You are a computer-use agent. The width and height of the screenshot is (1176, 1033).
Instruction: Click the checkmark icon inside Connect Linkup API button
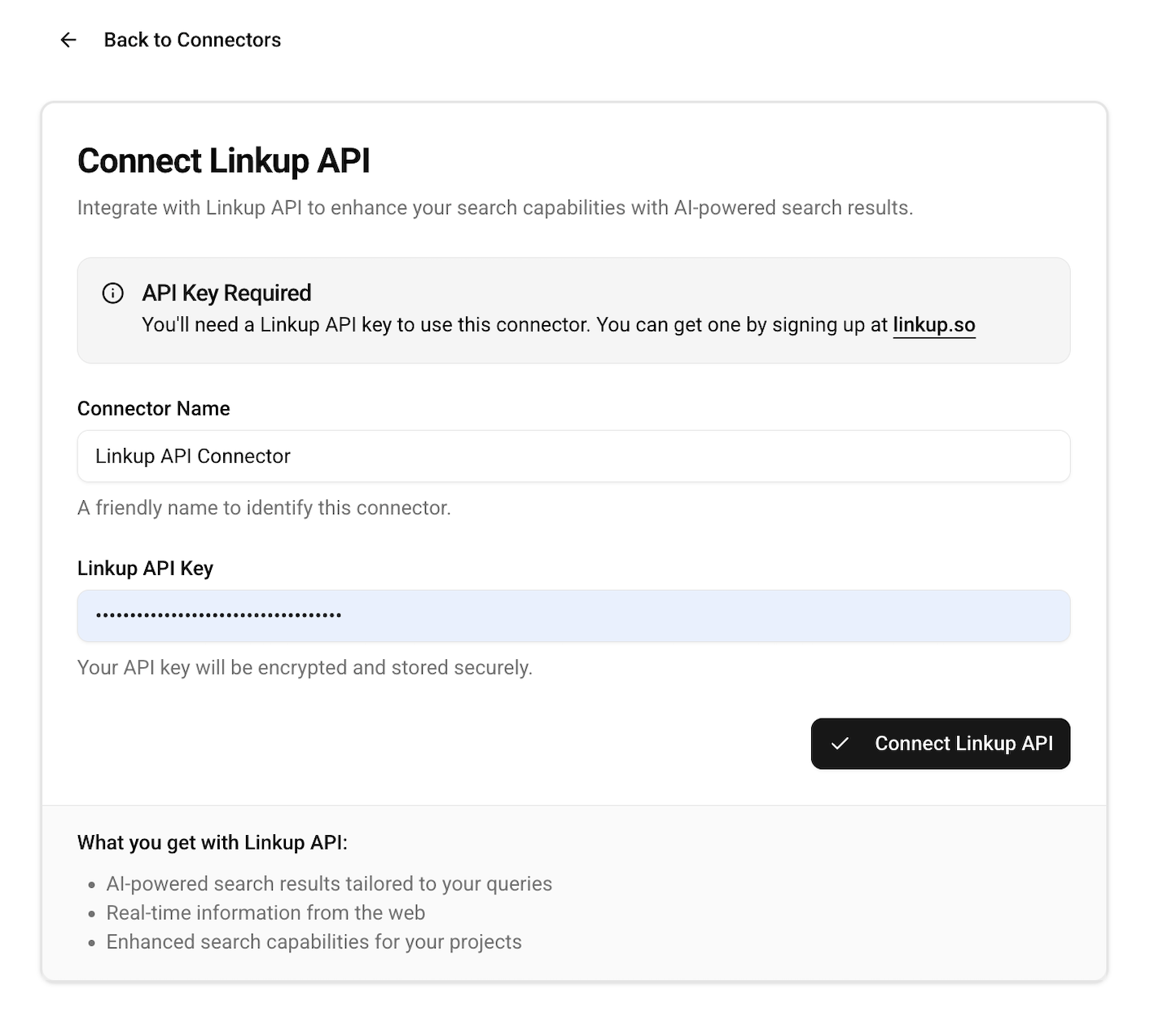click(x=840, y=744)
